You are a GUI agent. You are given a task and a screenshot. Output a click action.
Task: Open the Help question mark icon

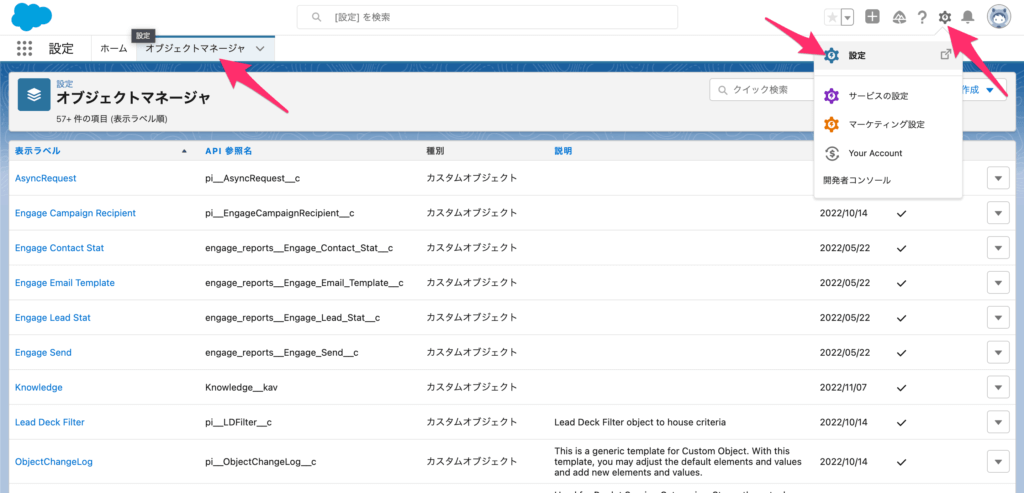(x=922, y=17)
